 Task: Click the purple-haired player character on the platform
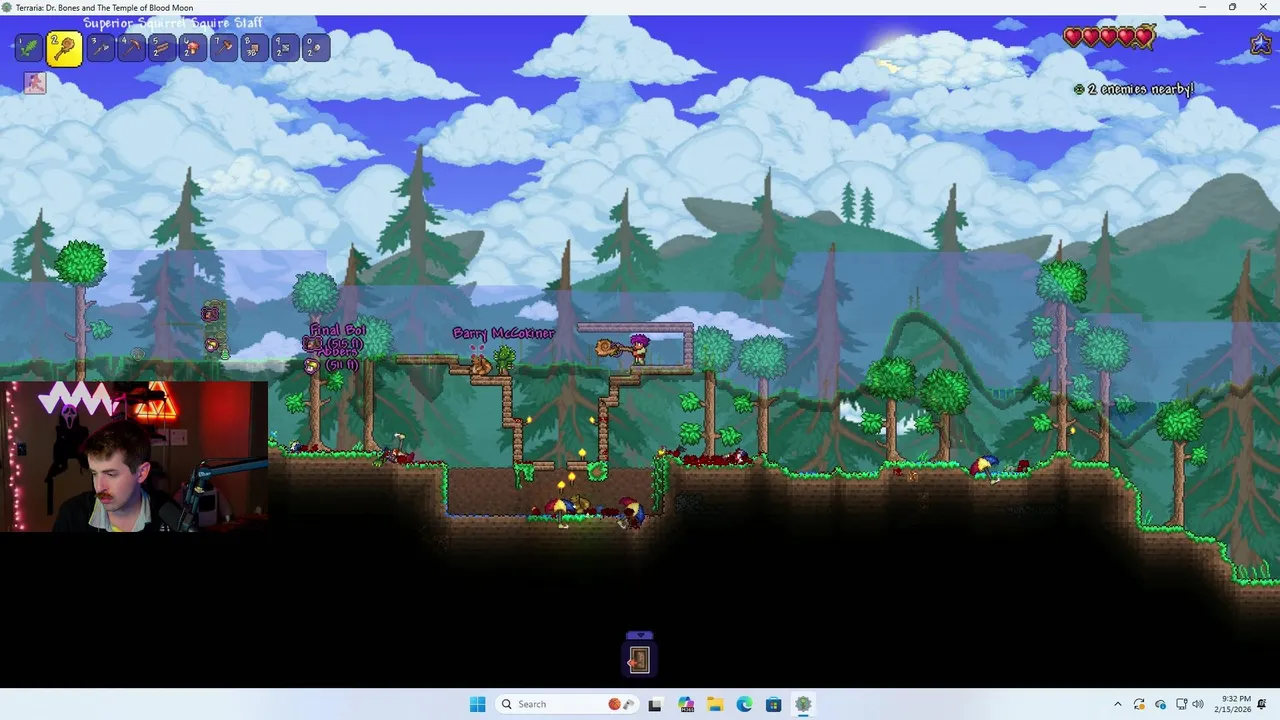point(638,349)
